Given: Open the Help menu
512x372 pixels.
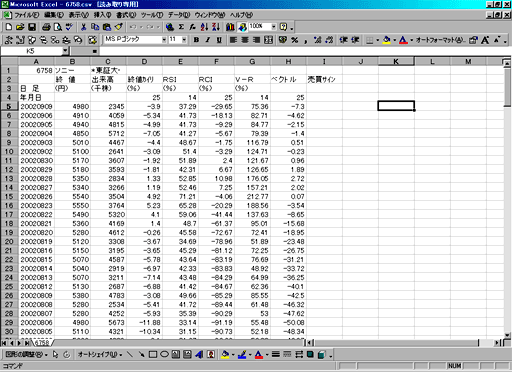Looking at the screenshot, I should point(241,15).
